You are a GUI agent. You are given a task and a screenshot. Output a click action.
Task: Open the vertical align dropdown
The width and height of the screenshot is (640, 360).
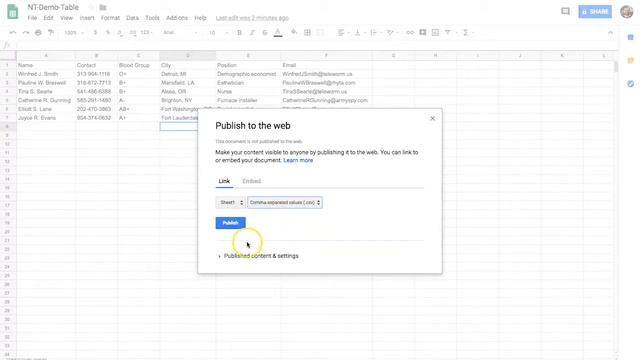point(359,33)
